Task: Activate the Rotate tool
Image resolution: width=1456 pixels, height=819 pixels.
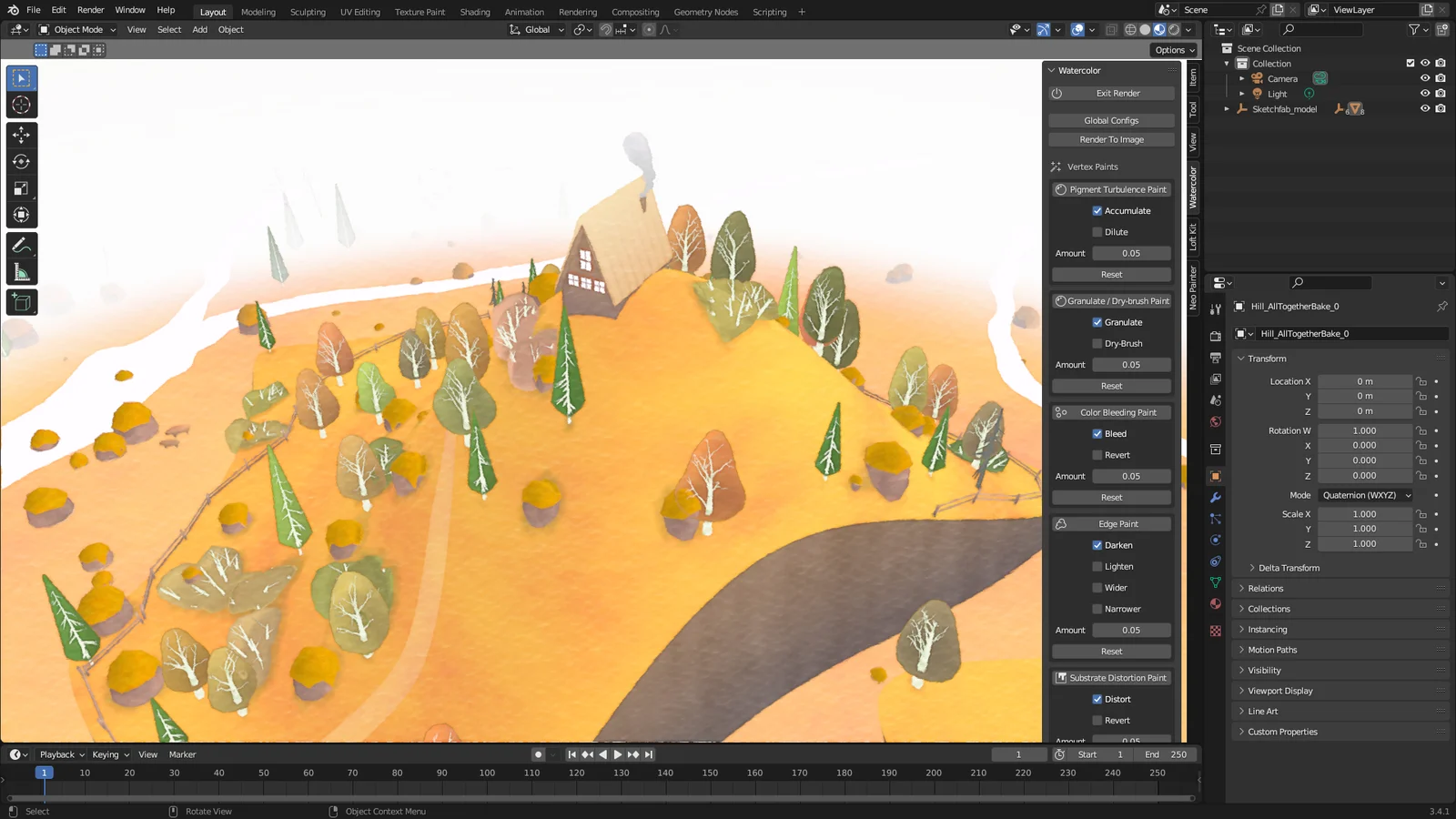Action: (x=22, y=161)
